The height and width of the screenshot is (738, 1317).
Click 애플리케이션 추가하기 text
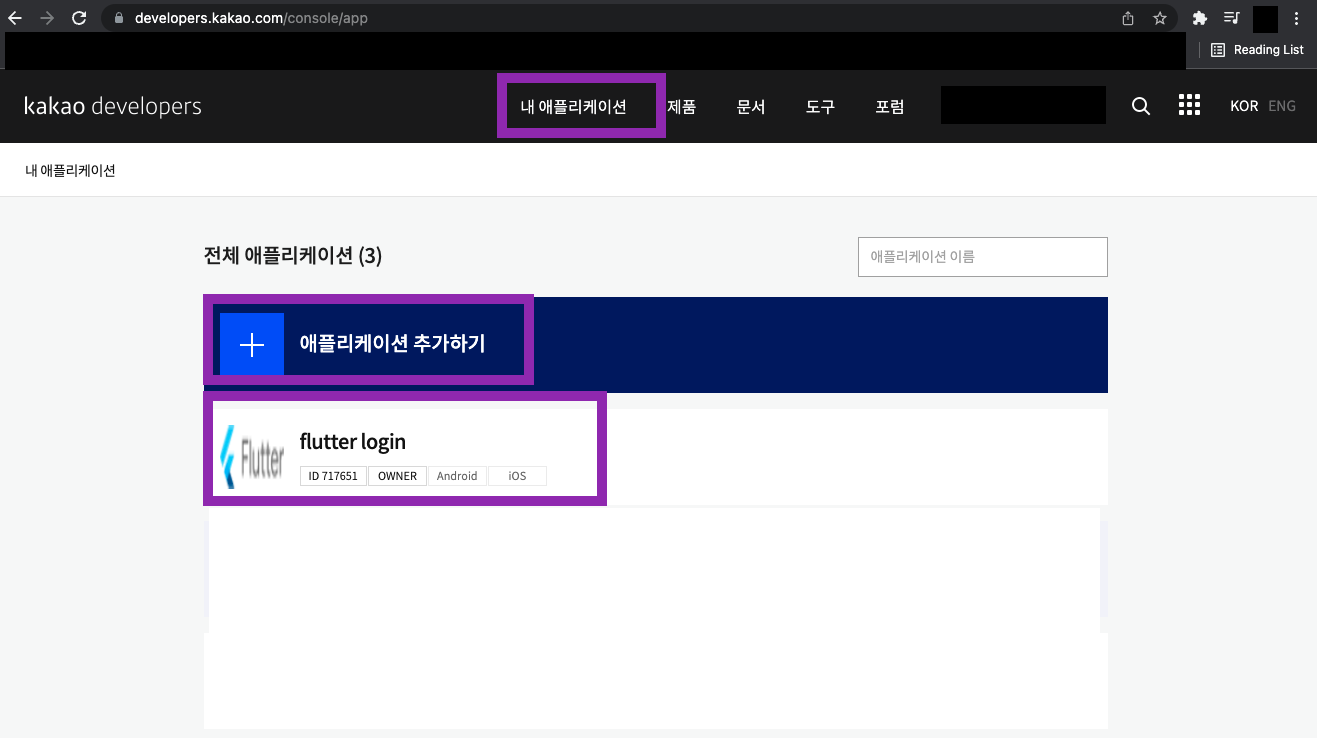click(393, 344)
